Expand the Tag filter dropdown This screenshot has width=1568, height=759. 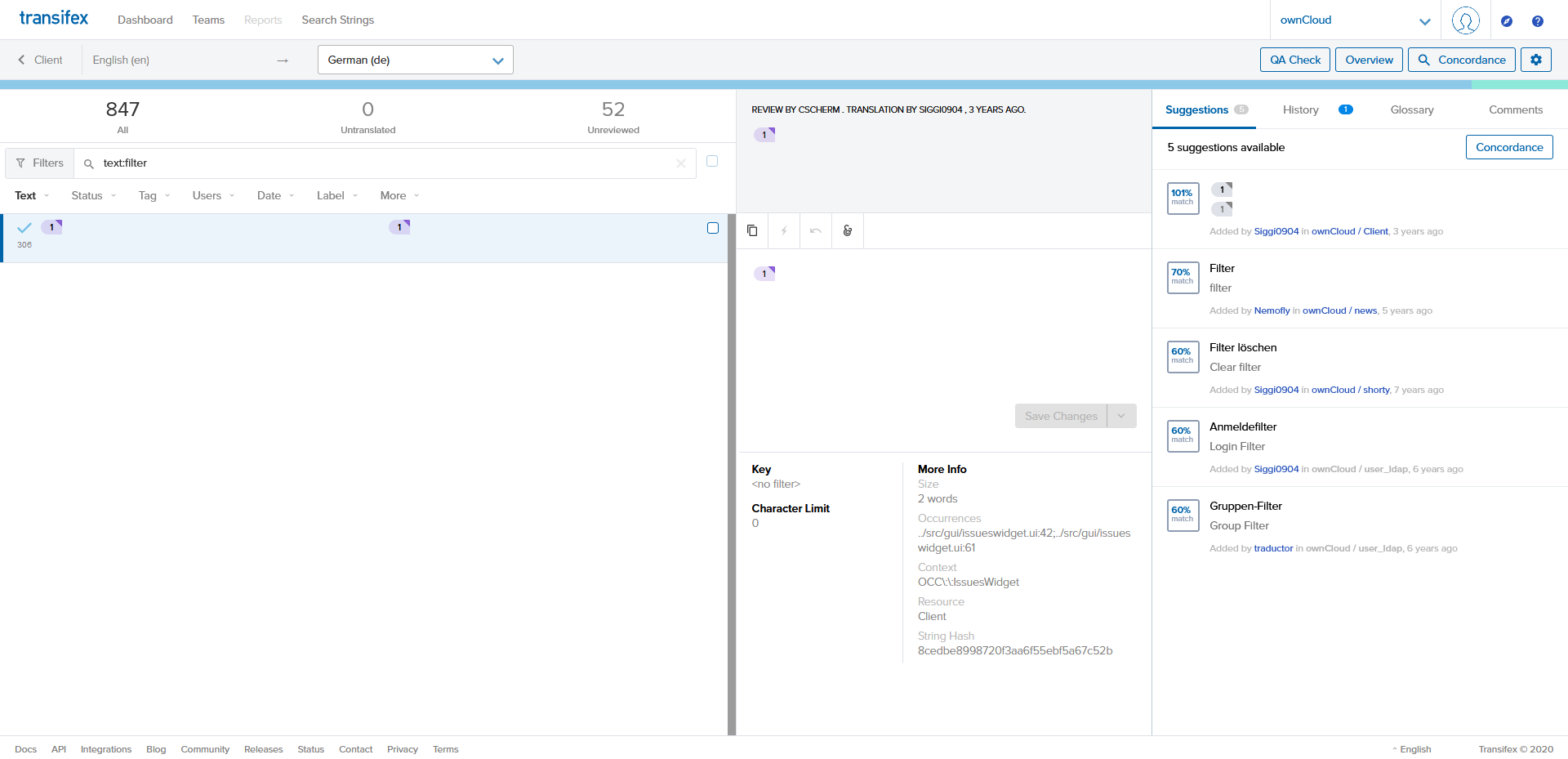tap(154, 195)
